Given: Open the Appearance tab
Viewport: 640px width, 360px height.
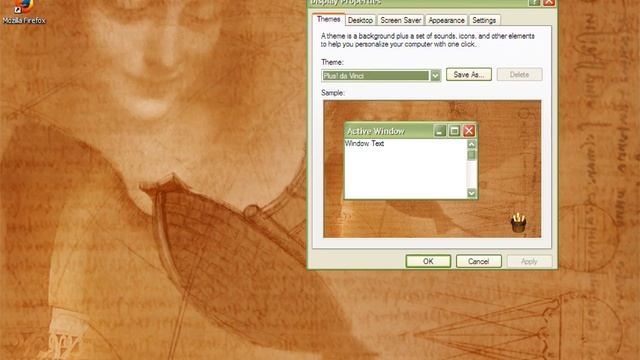Looking at the screenshot, I should point(446,20).
